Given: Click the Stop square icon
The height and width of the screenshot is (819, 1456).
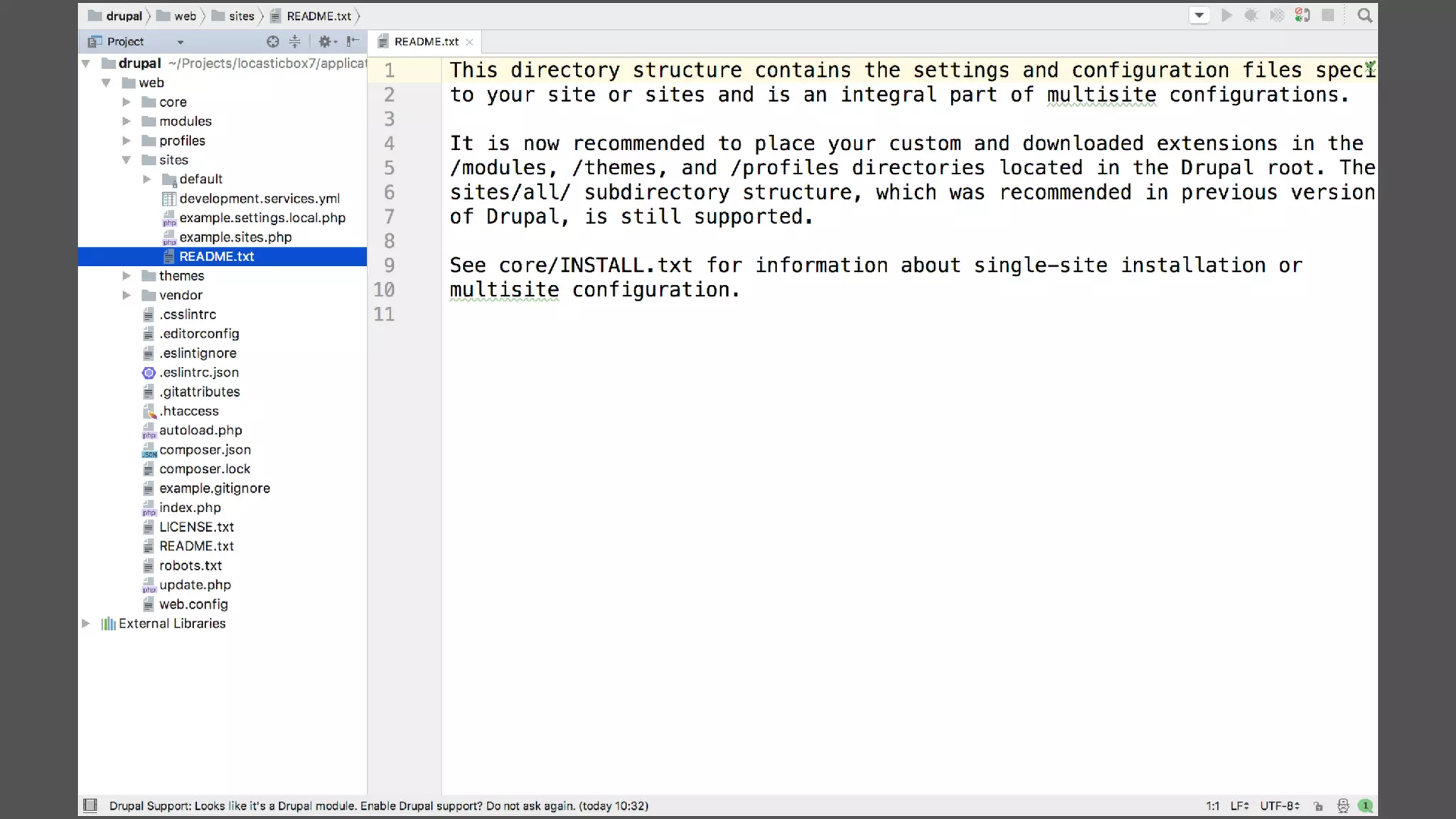Looking at the screenshot, I should pyautogui.click(x=1327, y=16).
